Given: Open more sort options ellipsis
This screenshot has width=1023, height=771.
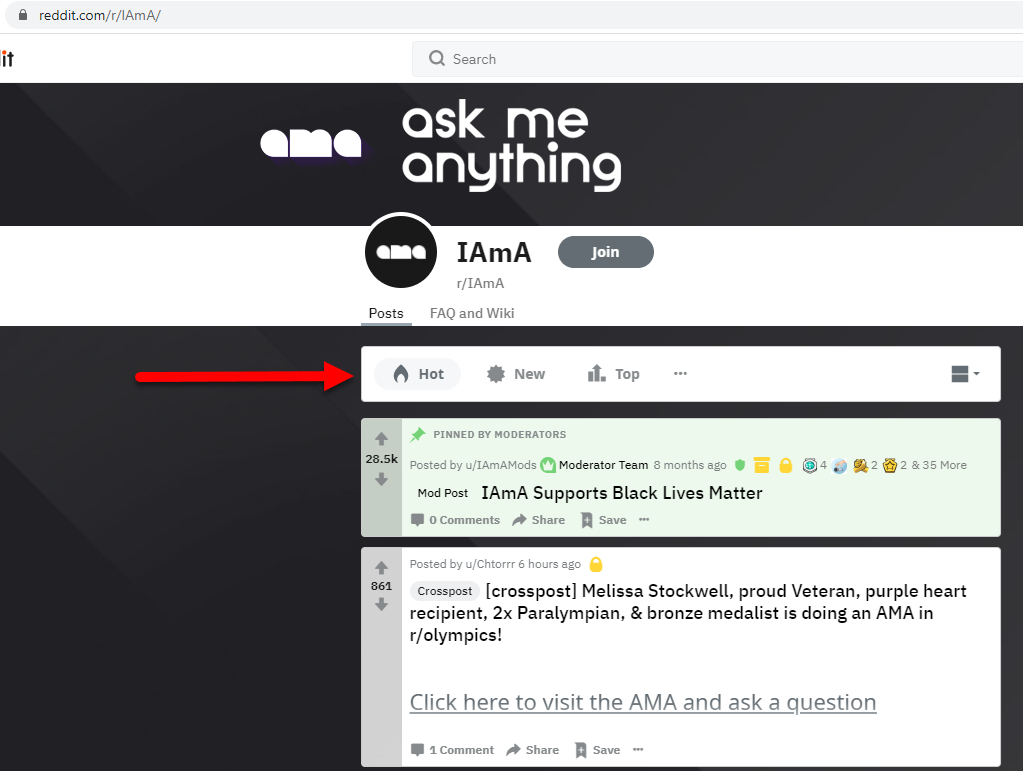Looking at the screenshot, I should (680, 374).
